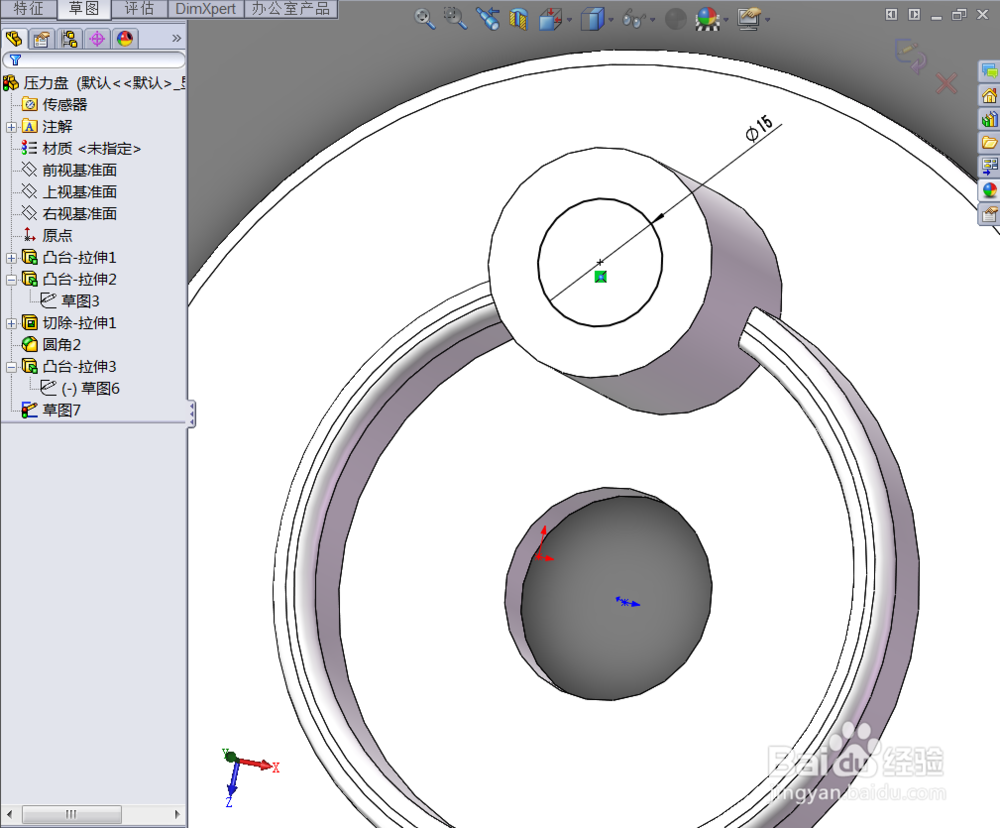
Task: Open the View Settings dropdown arrow
Action: [767, 20]
